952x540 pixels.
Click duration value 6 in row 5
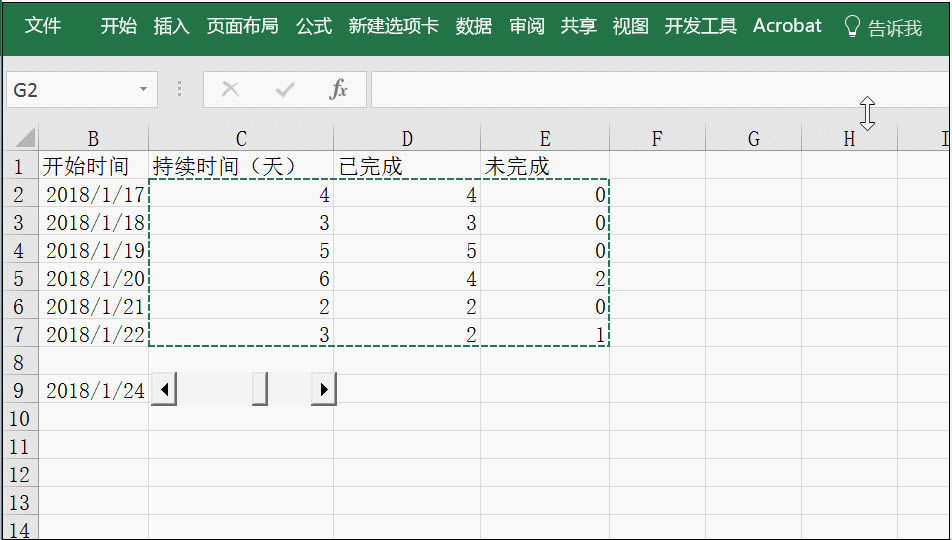pos(241,278)
